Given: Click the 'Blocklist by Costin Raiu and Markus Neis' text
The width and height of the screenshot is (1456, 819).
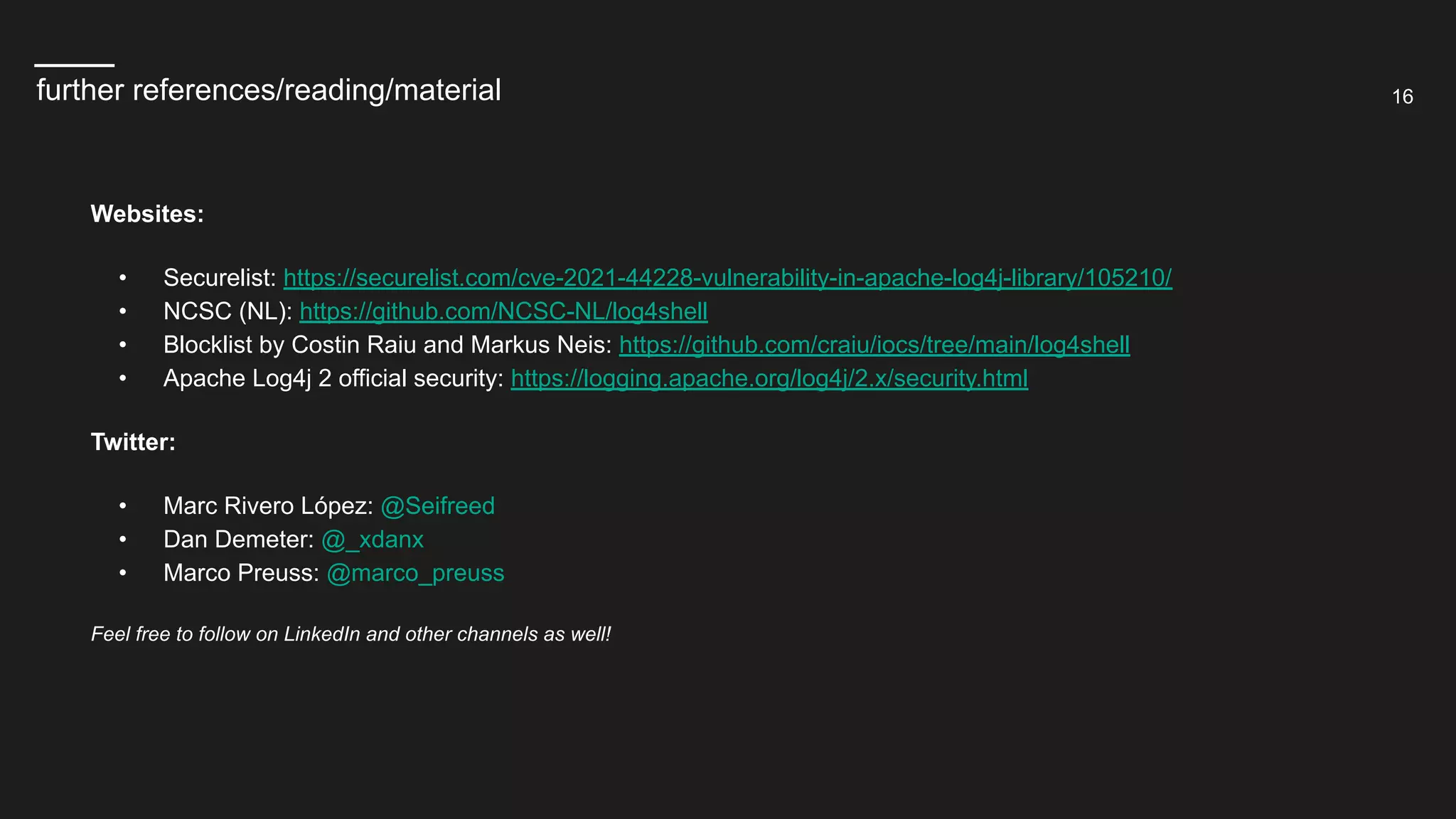Looking at the screenshot, I should [385, 345].
